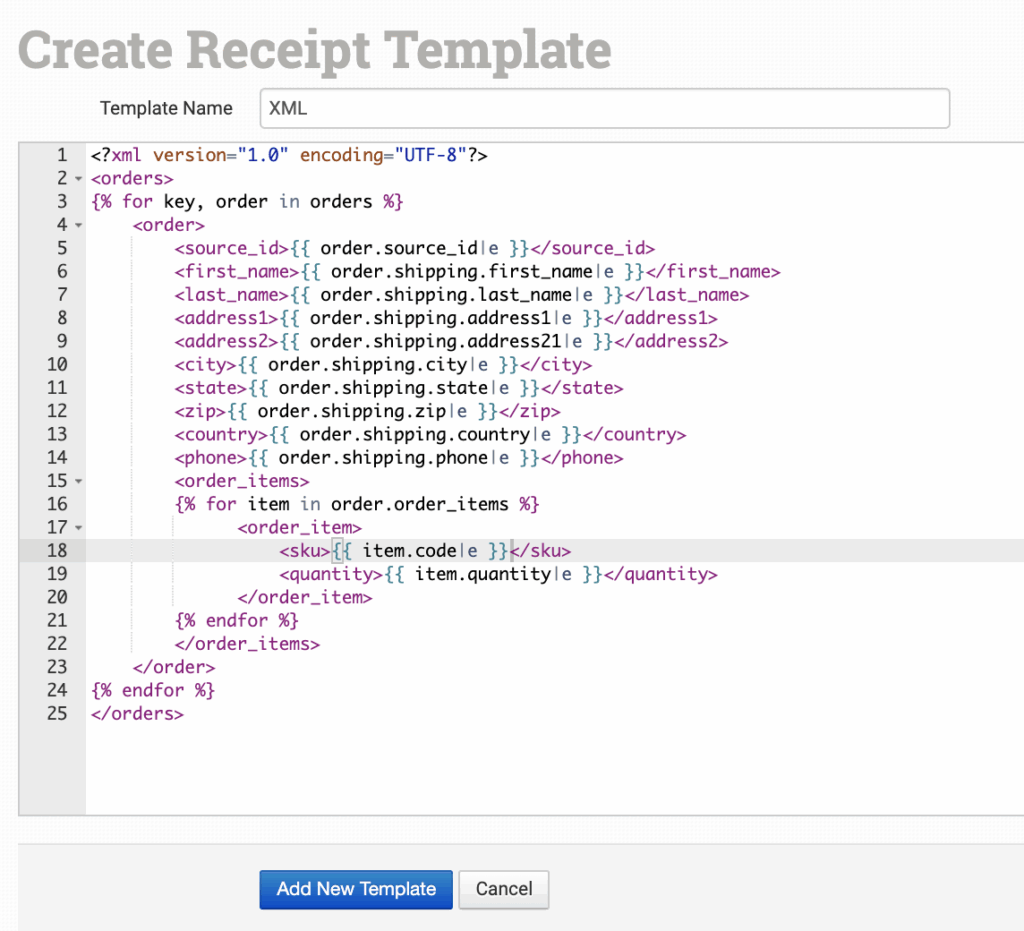Click line number 25 in the gutter

57,714
